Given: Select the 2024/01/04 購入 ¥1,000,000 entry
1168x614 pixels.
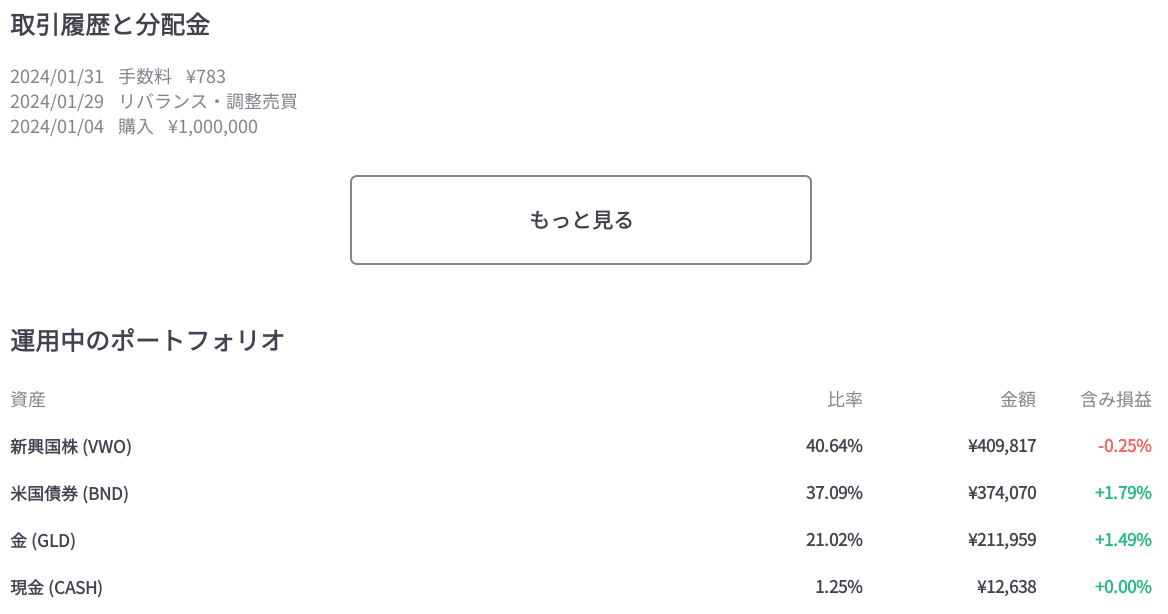Looking at the screenshot, I should [134, 127].
